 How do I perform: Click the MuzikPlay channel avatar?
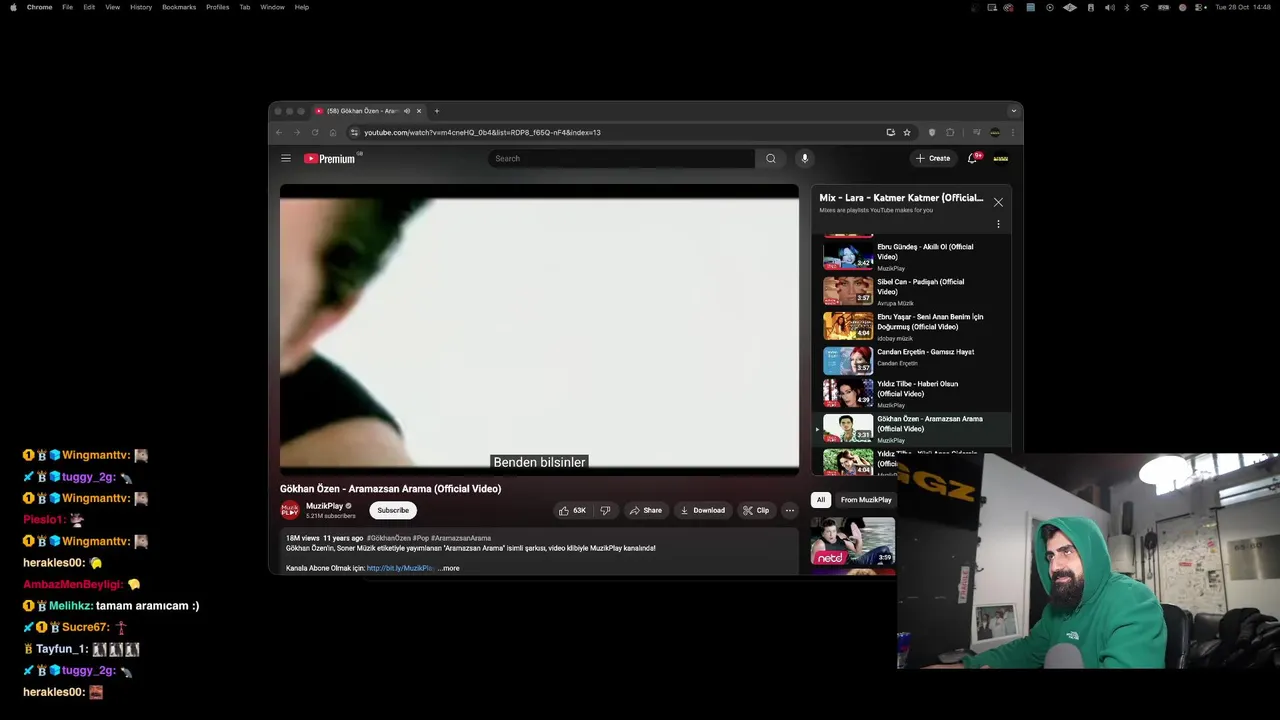point(290,510)
